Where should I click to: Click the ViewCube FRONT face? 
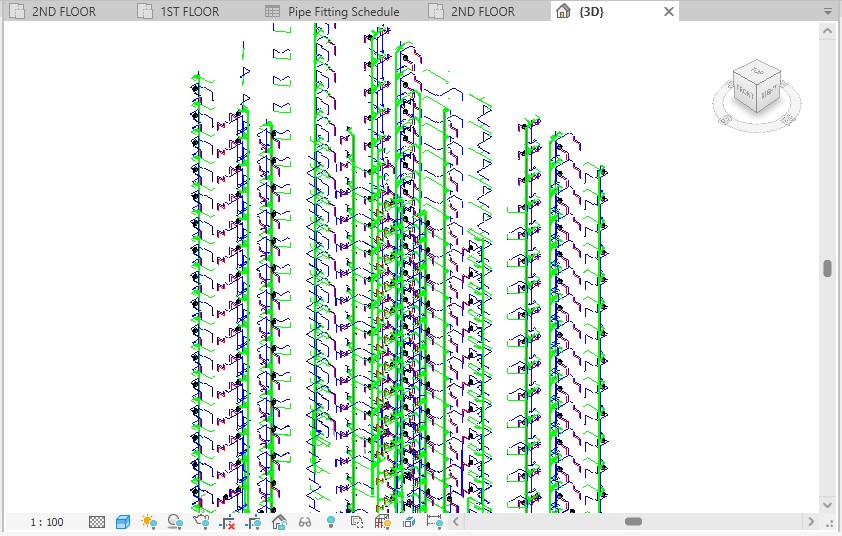click(x=745, y=93)
